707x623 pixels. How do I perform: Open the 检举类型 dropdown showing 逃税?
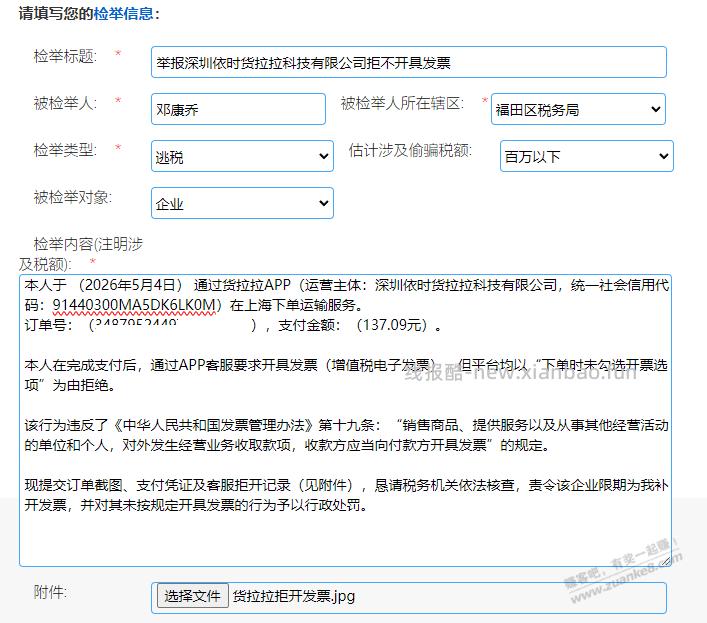coord(242,156)
